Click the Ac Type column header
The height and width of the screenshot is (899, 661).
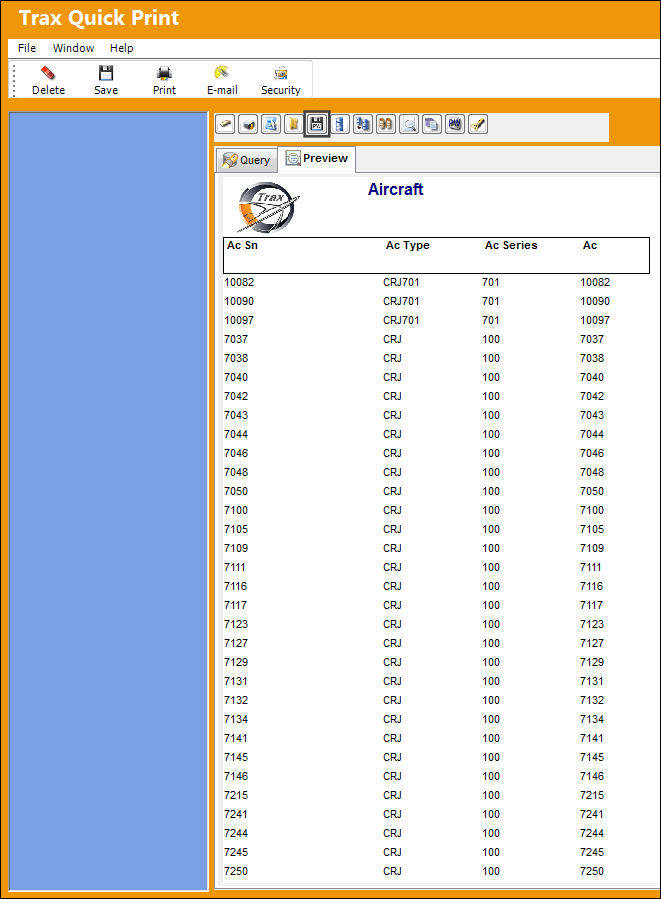point(408,245)
